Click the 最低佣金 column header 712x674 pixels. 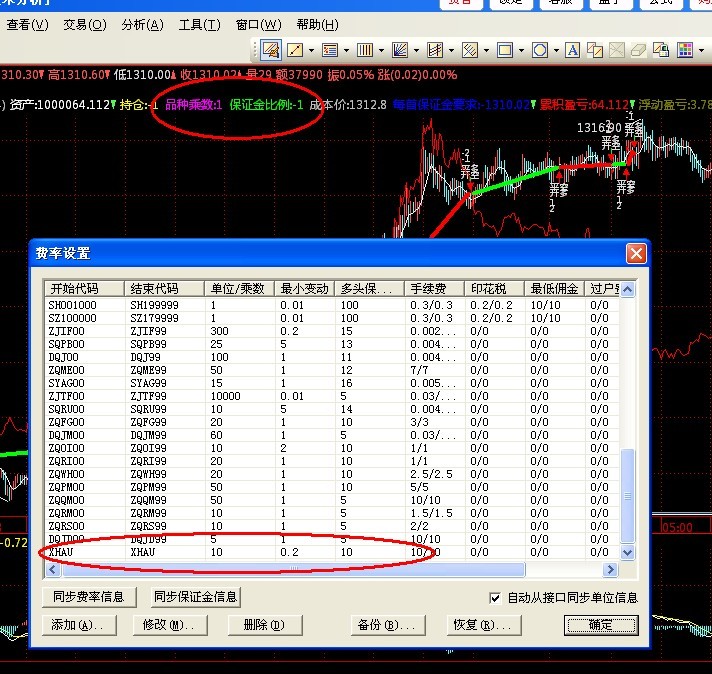[554, 289]
